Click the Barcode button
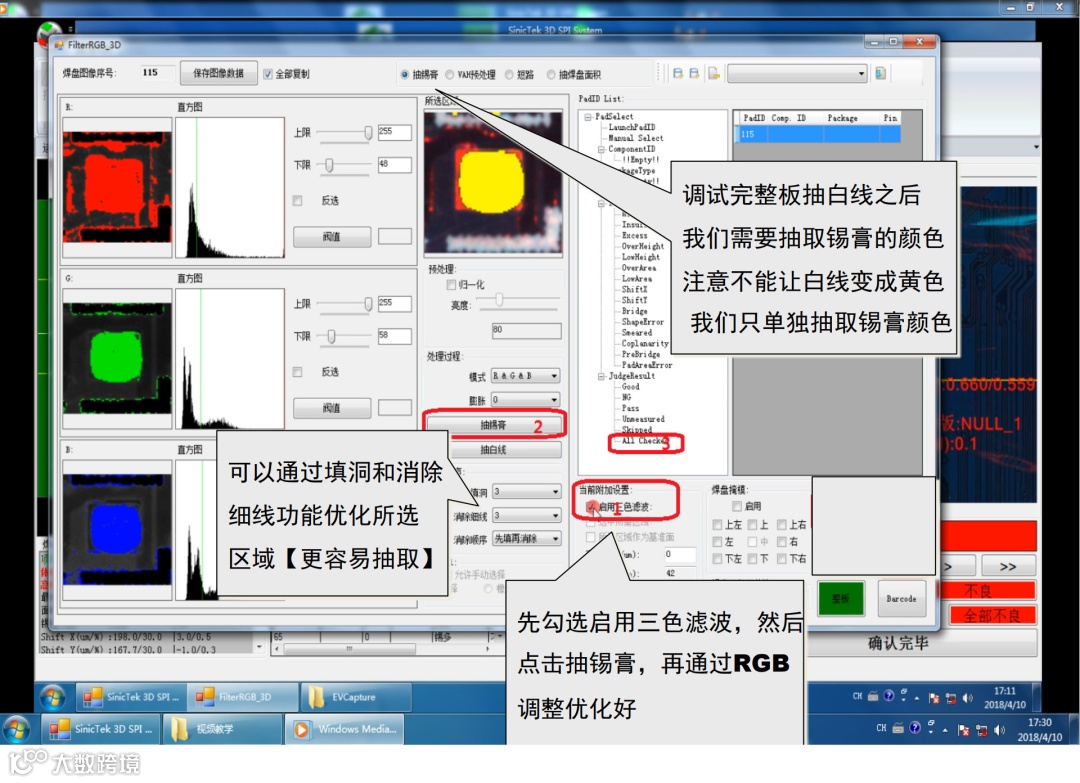Viewport: 1080px width, 783px height. coord(901,598)
